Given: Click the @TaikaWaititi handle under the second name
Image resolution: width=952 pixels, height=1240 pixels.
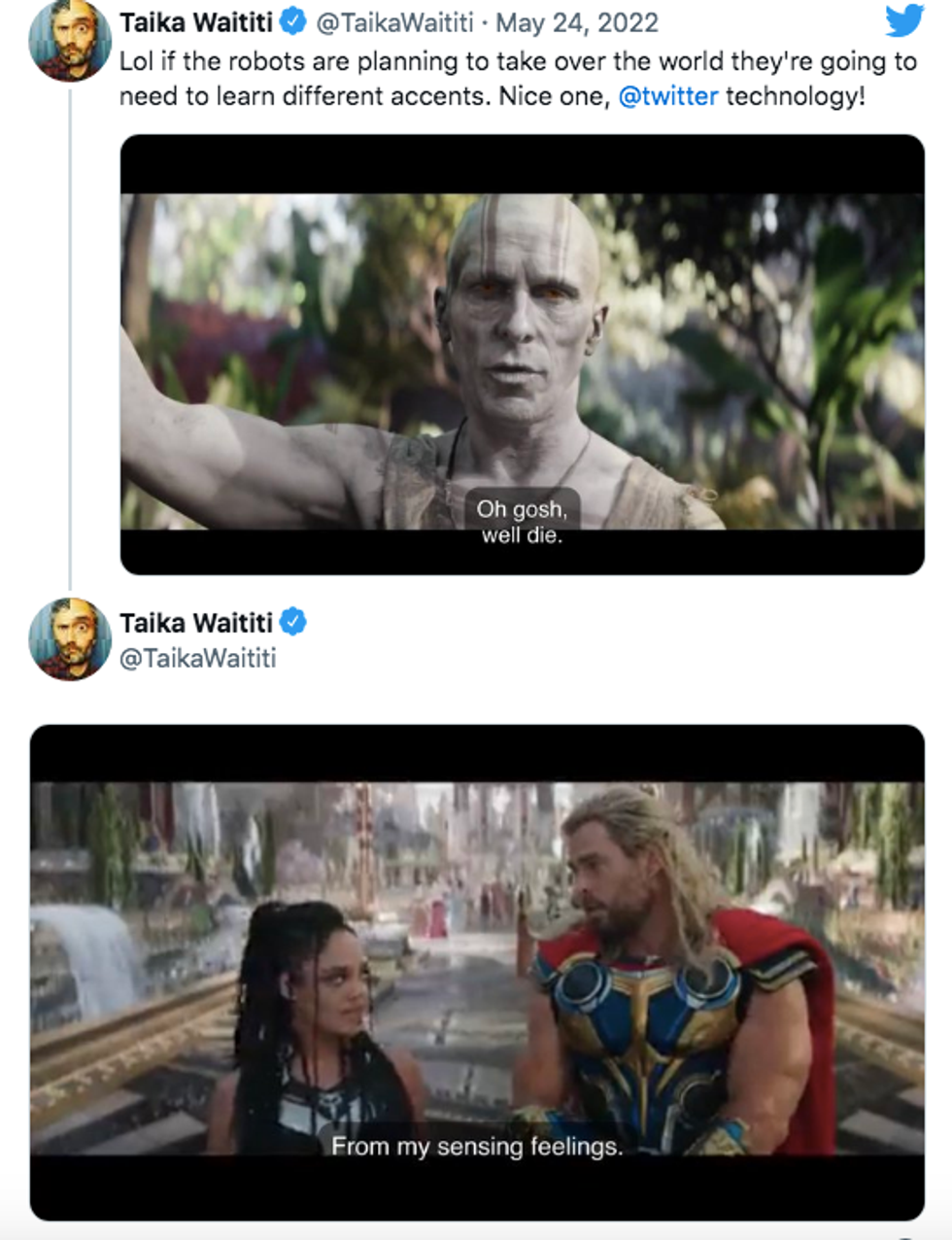Looking at the screenshot, I should (197, 658).
